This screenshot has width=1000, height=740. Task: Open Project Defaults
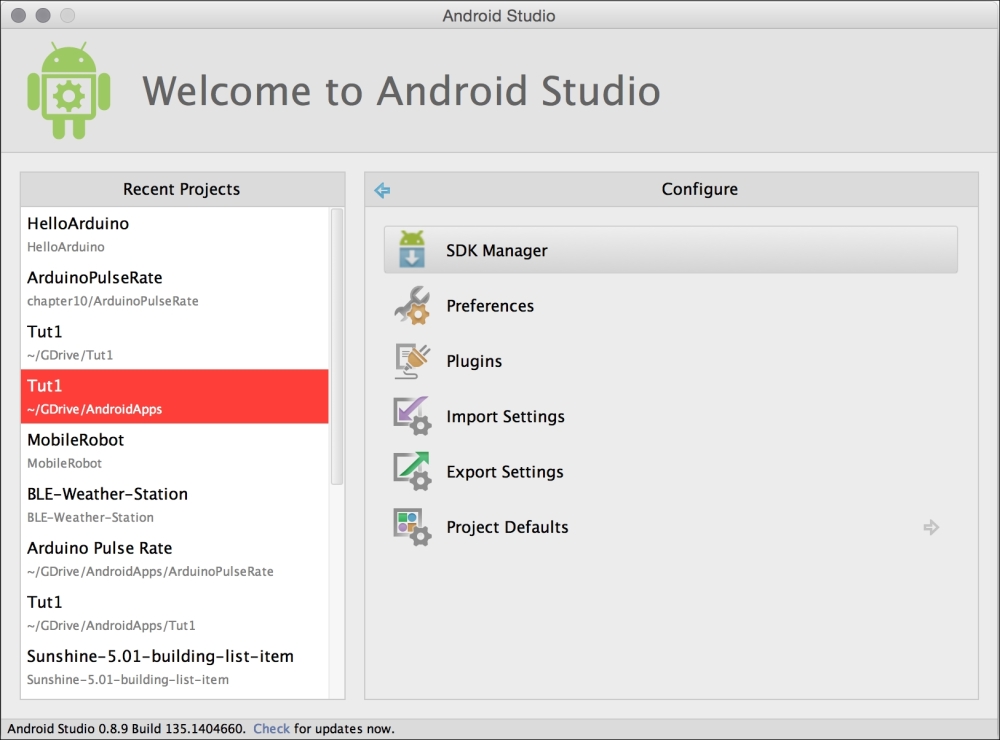click(x=670, y=527)
